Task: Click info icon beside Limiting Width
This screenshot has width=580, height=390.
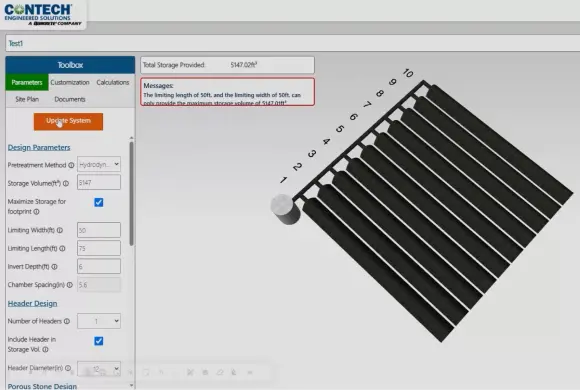Action: (60, 230)
